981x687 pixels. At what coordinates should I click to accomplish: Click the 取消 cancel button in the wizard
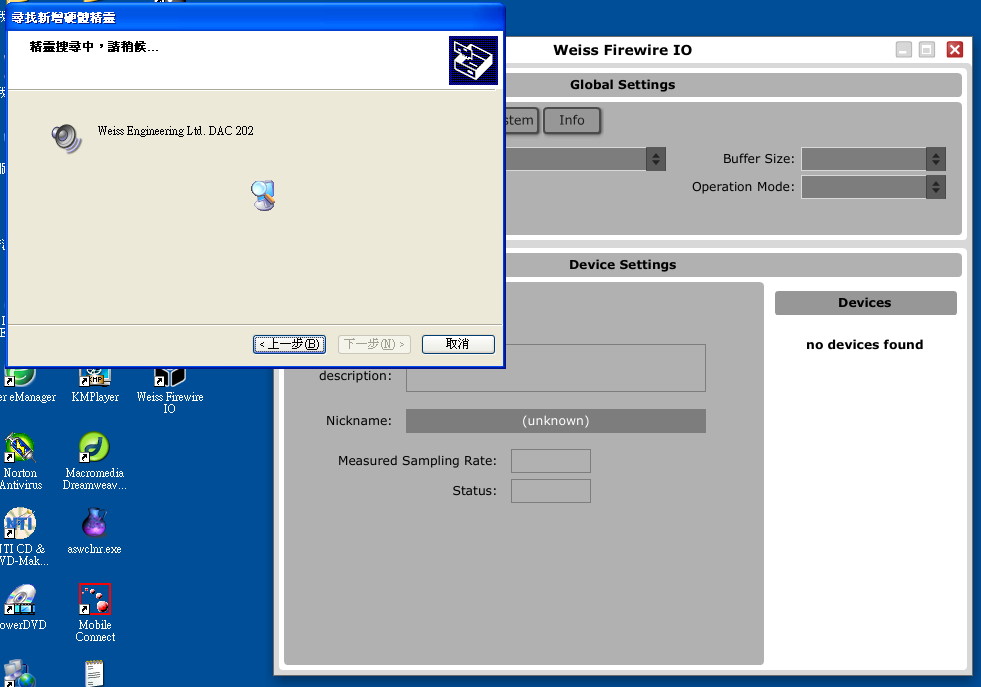pyautogui.click(x=458, y=344)
